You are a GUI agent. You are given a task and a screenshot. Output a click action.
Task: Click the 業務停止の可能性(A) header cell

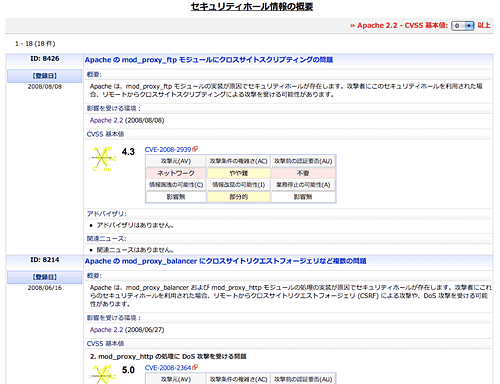click(x=303, y=185)
